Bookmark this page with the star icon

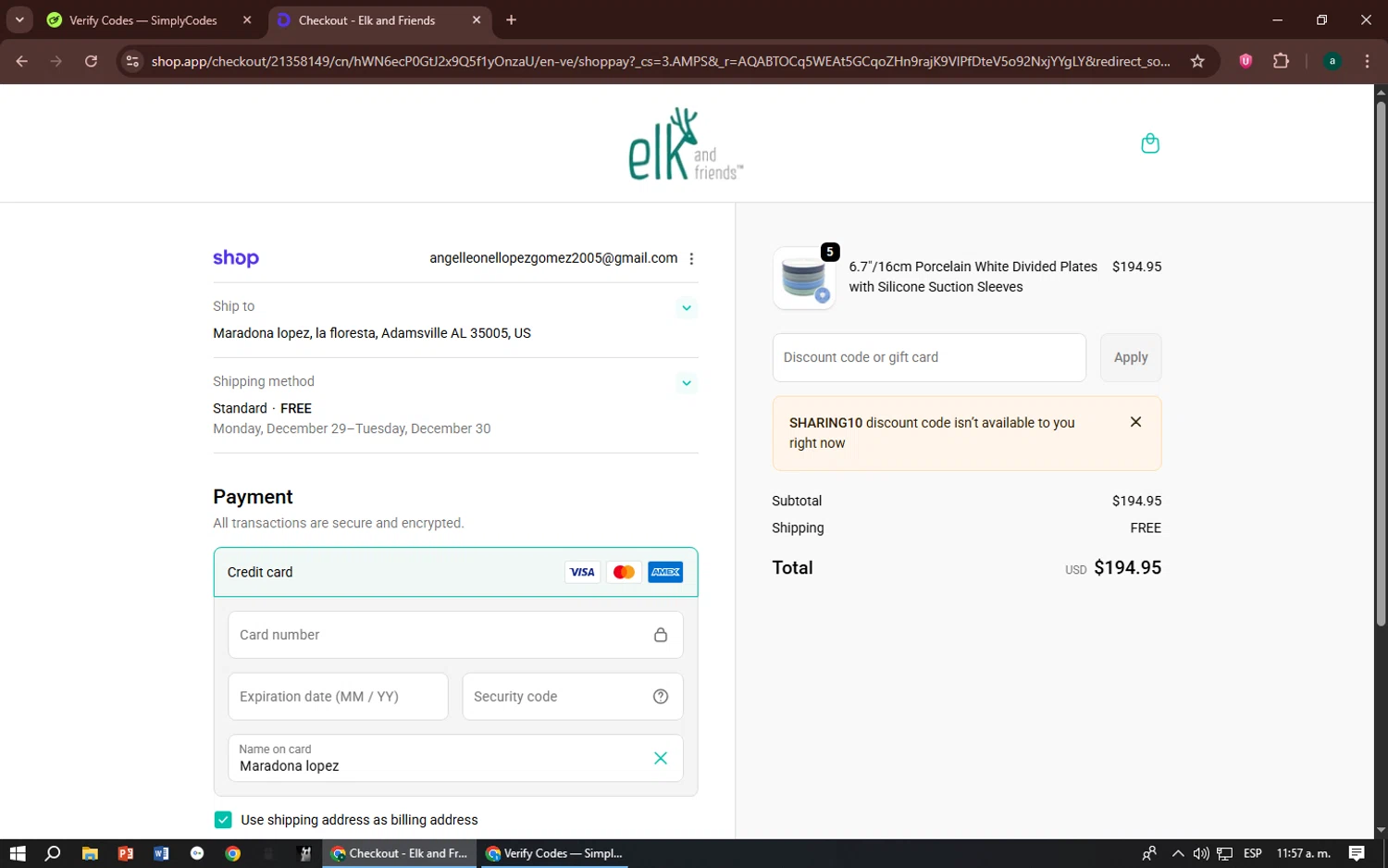click(x=1197, y=61)
